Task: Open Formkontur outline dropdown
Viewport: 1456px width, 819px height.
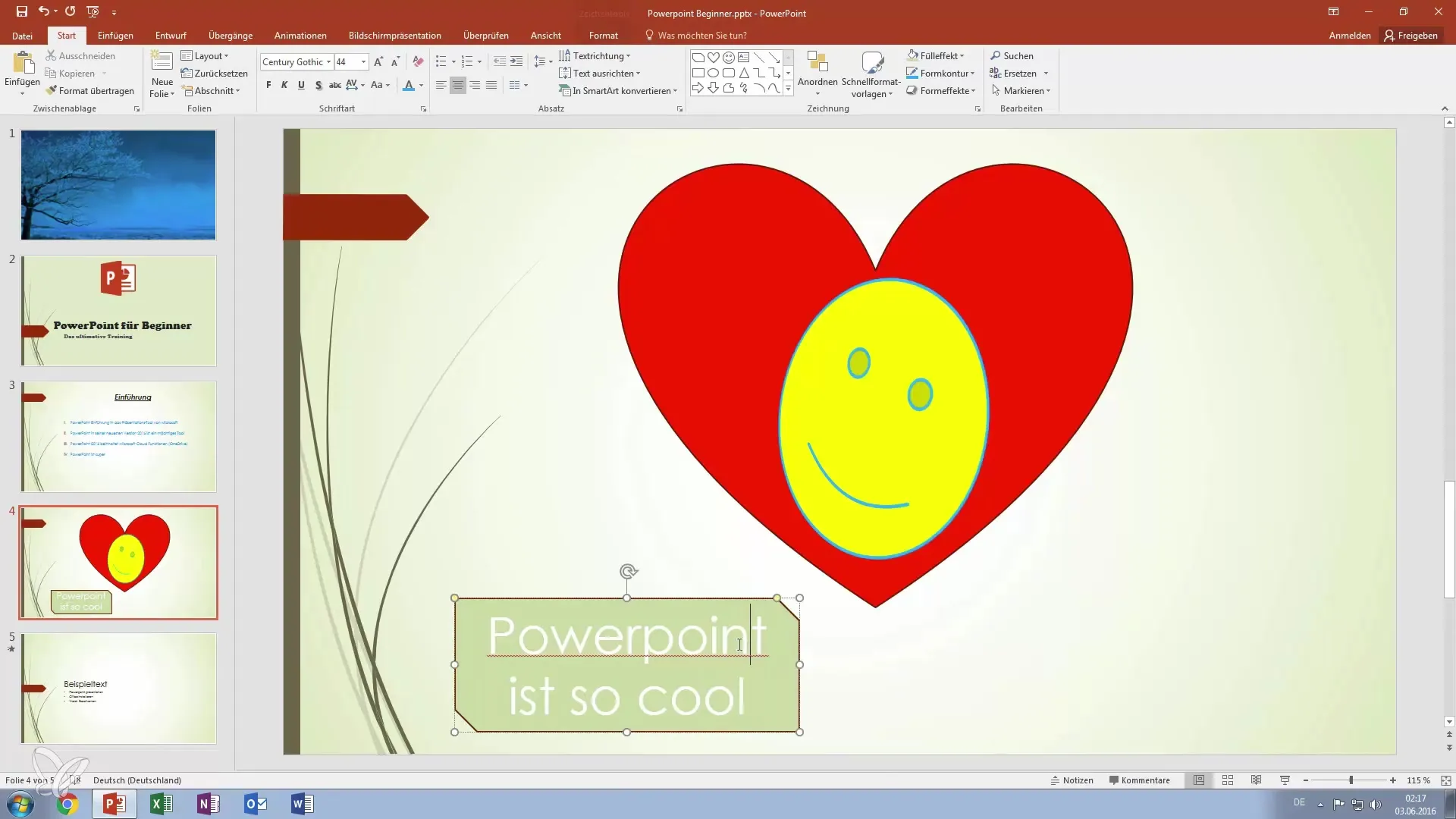Action: (x=940, y=74)
